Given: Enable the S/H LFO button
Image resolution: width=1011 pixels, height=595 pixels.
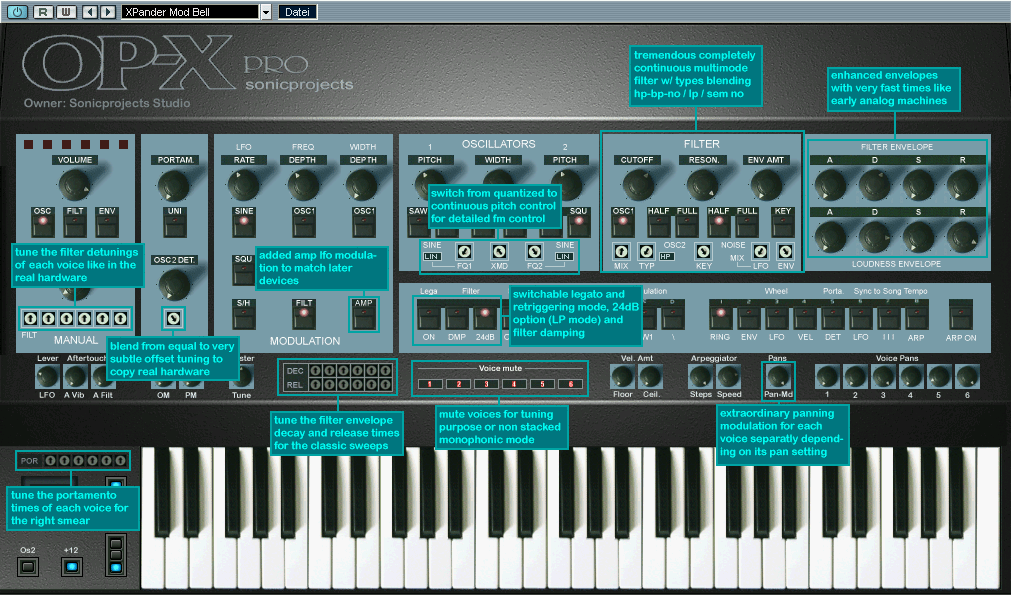Looking at the screenshot, I should click(243, 317).
